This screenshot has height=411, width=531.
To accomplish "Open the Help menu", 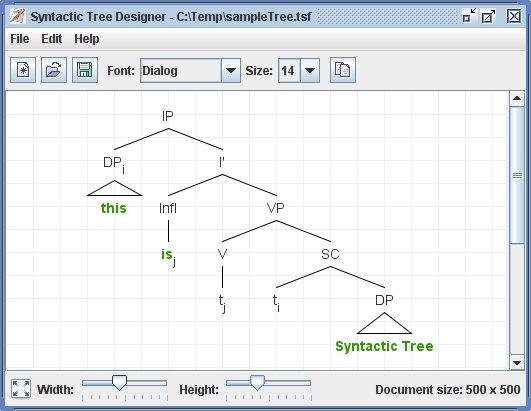I will [87, 39].
